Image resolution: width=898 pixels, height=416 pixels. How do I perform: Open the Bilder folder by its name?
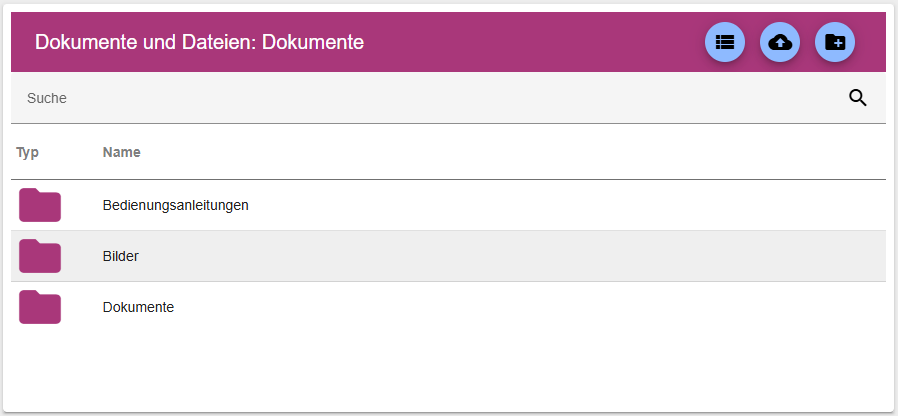[x=120, y=256]
